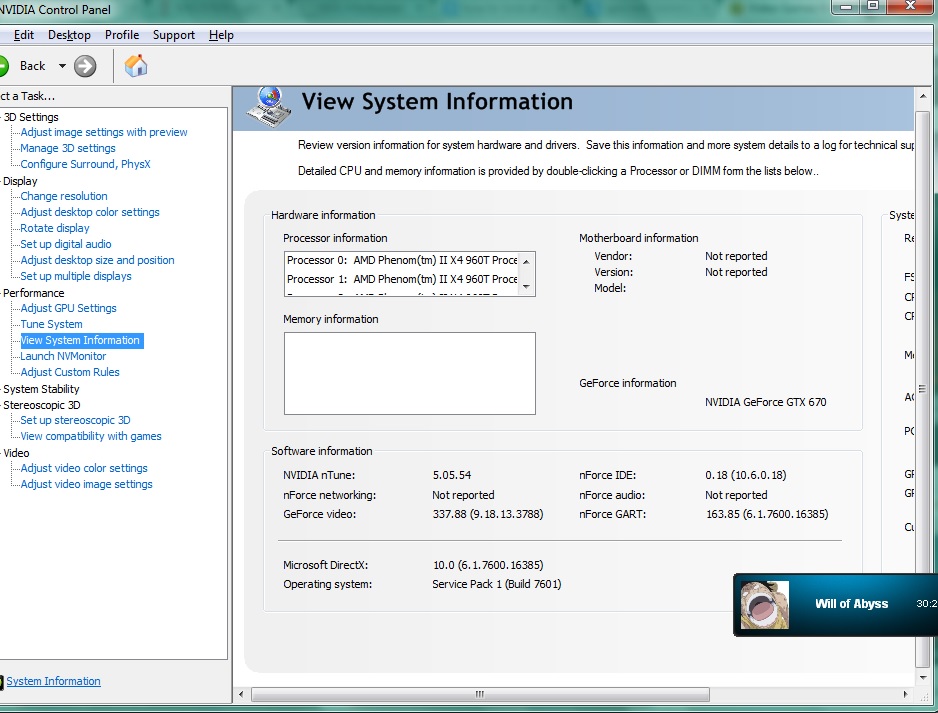Click the Service Pack 1 operating system value
Viewport: 938px width, 713px height.
click(497, 584)
